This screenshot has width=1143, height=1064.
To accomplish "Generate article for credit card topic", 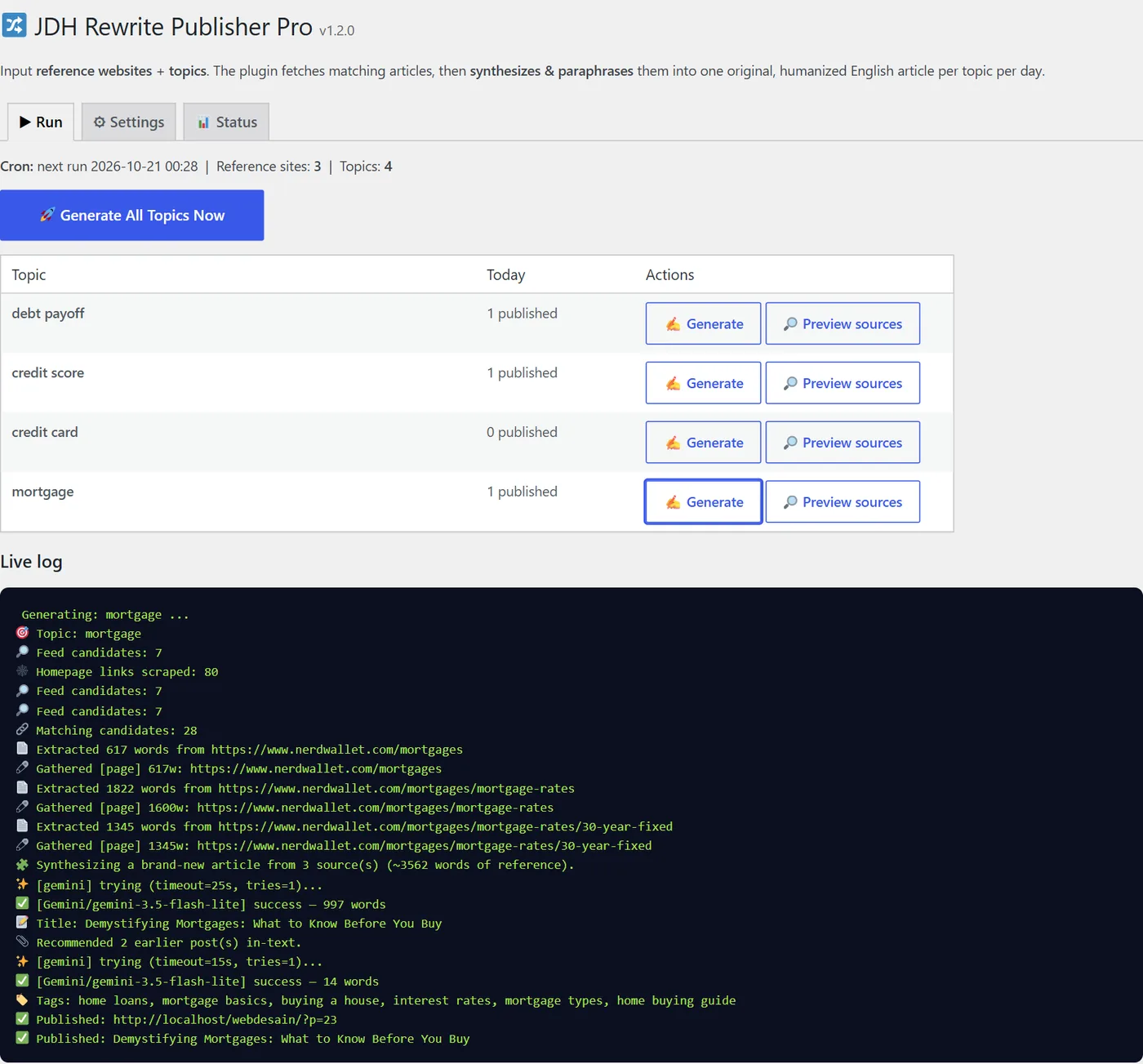I will (703, 443).
